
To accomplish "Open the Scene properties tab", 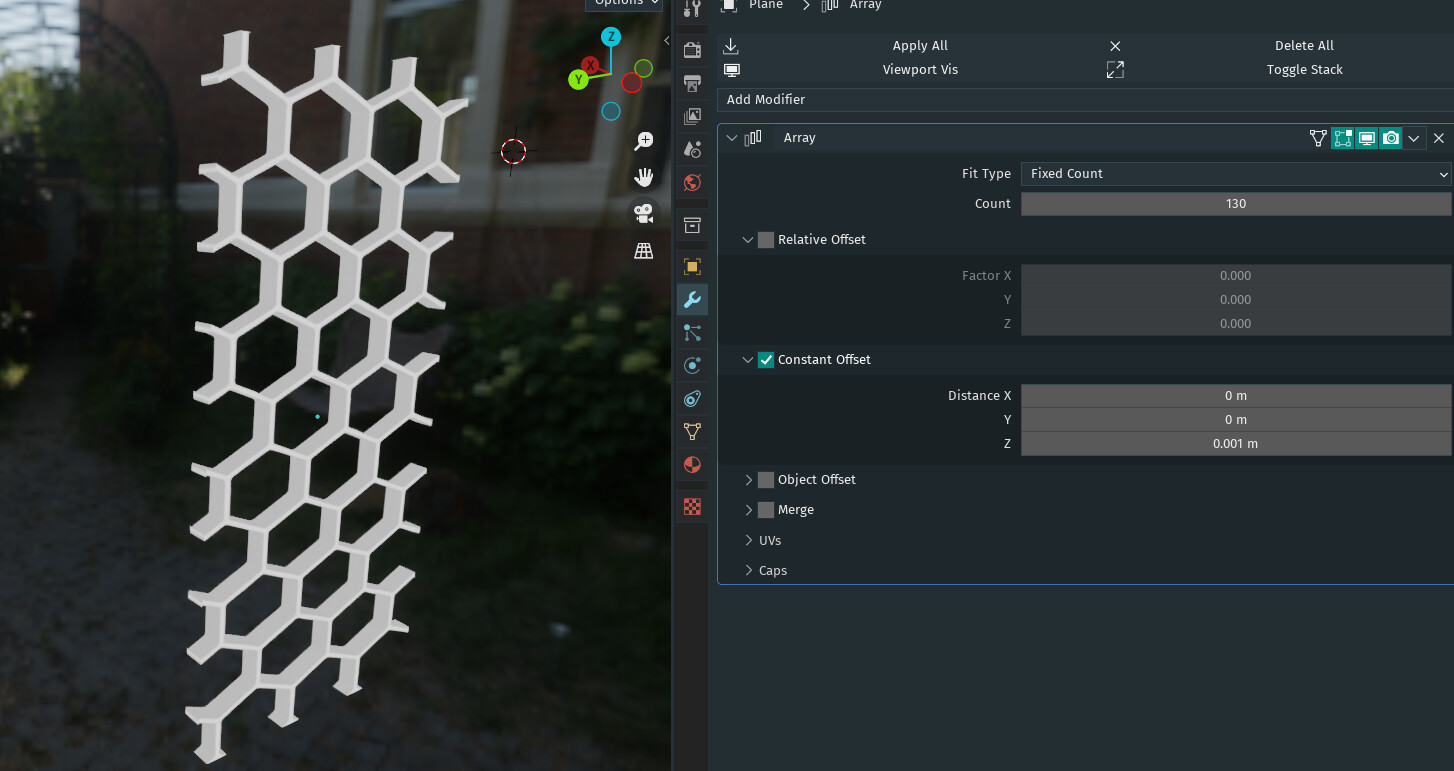I will 692,149.
